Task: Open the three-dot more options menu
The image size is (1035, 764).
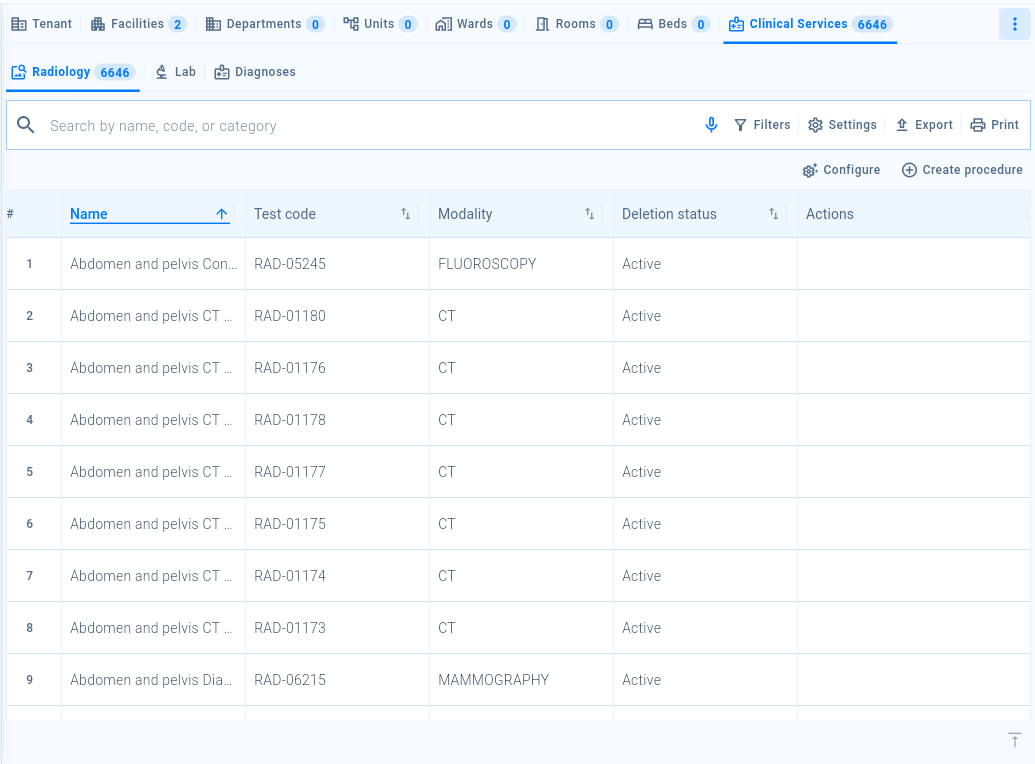Action: coord(1014,24)
